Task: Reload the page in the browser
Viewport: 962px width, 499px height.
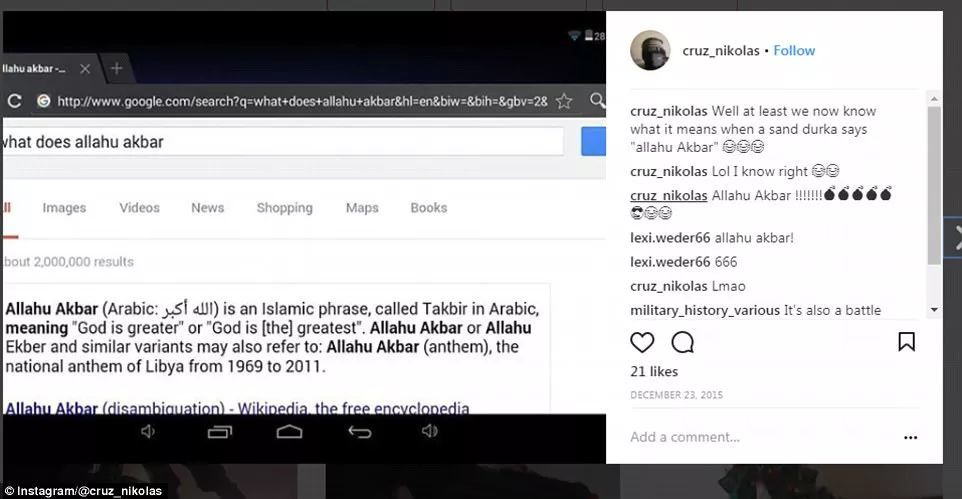Action: [x=14, y=101]
